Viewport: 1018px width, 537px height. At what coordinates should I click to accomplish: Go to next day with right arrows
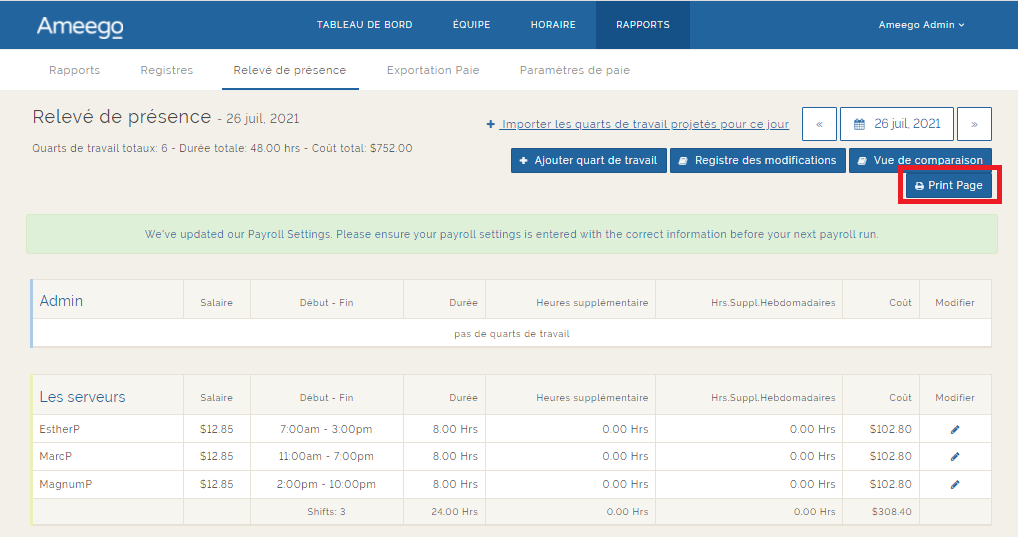(973, 124)
